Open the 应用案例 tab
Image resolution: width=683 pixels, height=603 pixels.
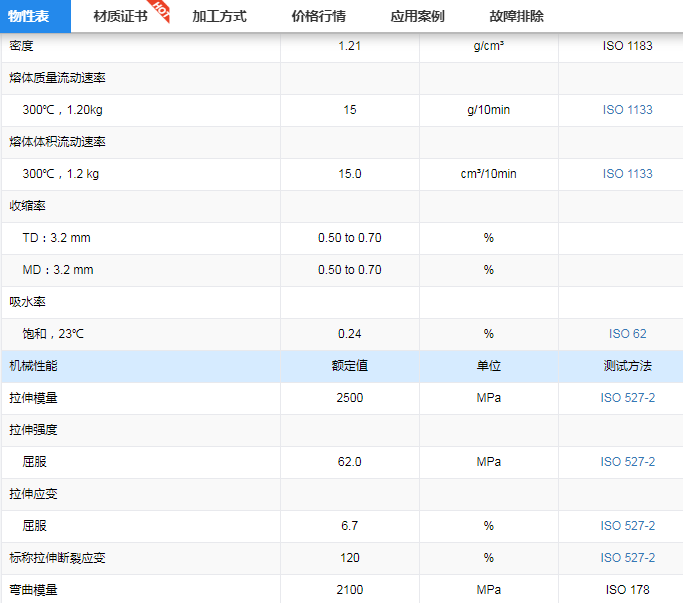pos(417,16)
